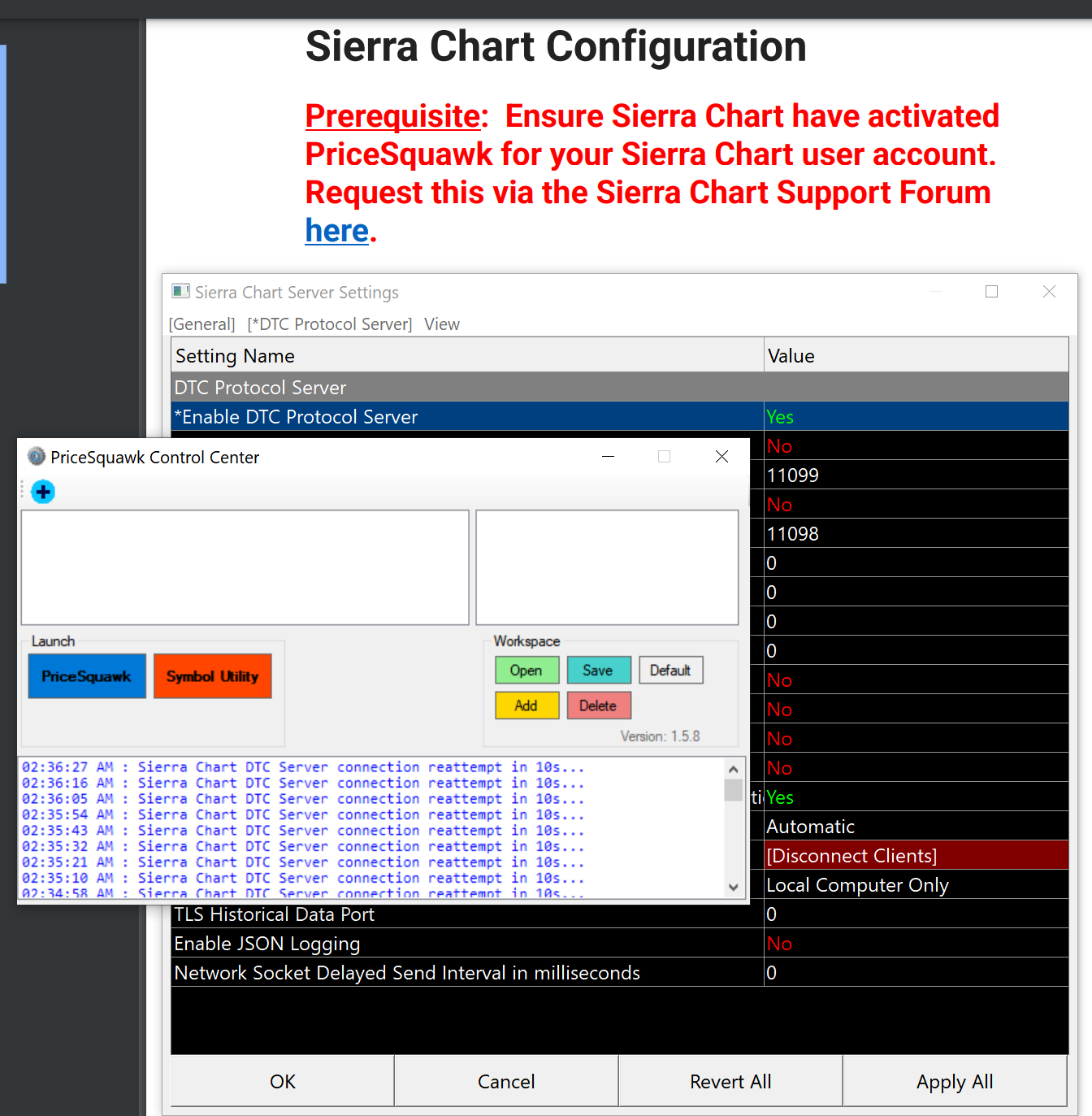Screen dimensions: 1092x1116
Task: Click the "Local Computer Only" value cell
Action: click(916, 884)
